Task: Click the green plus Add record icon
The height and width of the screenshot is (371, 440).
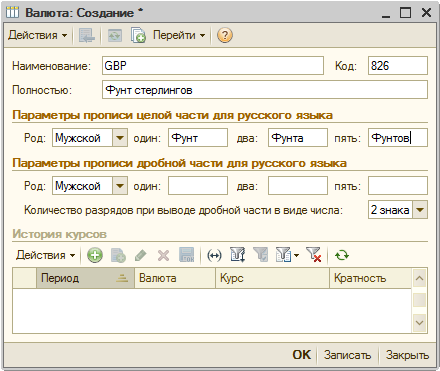Action: [95, 256]
